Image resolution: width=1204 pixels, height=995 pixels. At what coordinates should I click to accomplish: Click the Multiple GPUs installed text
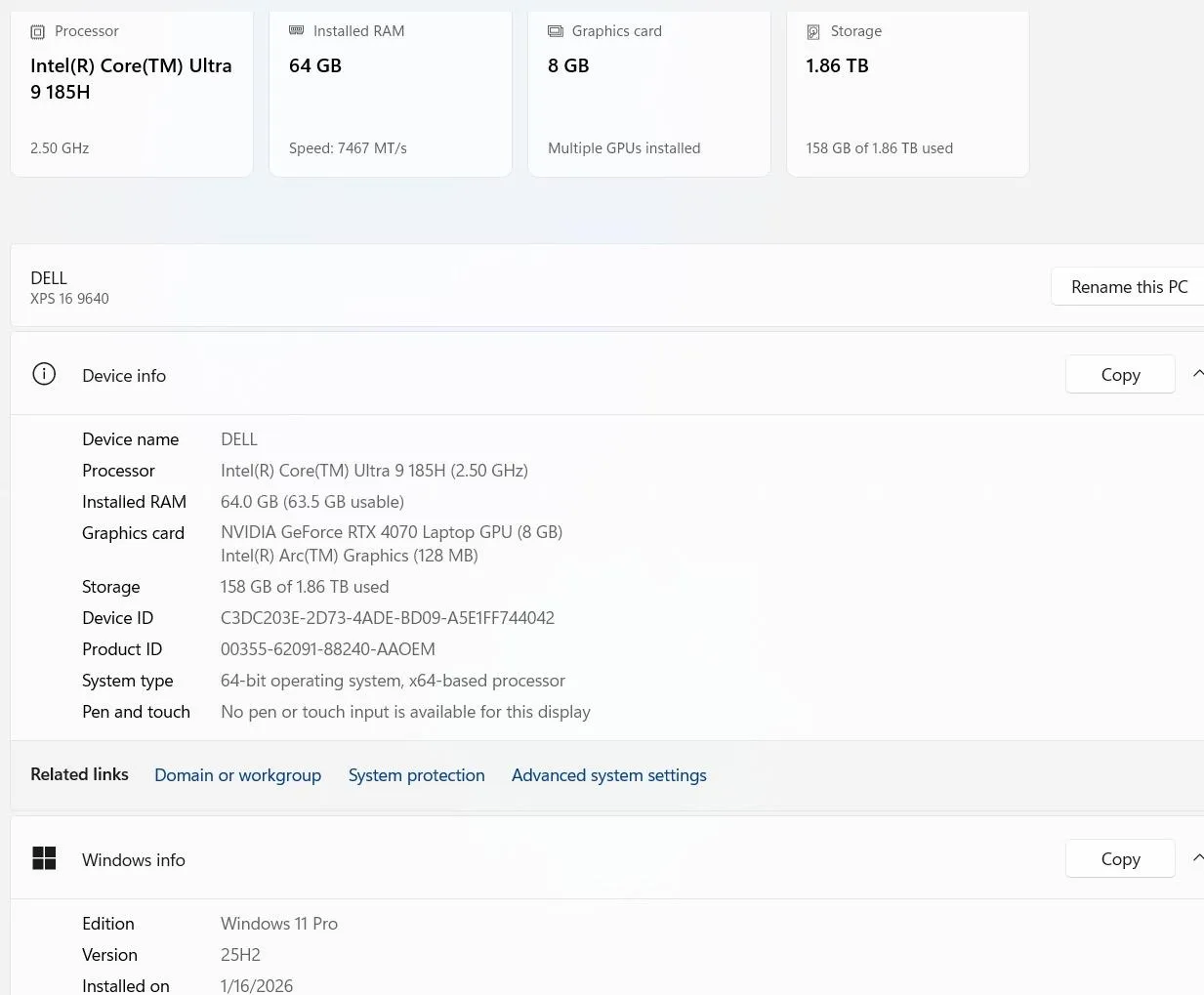point(624,148)
